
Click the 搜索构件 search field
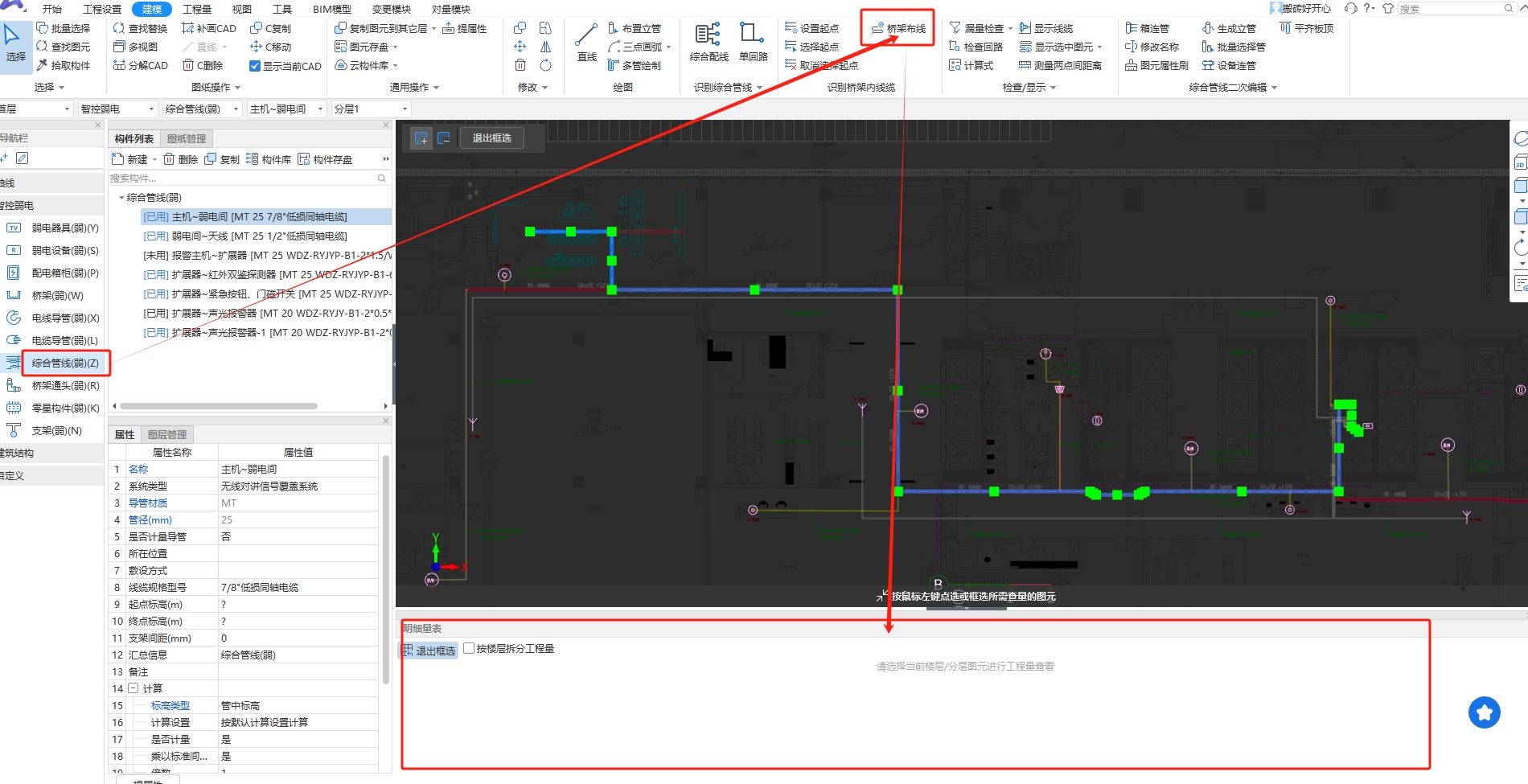tap(249, 178)
